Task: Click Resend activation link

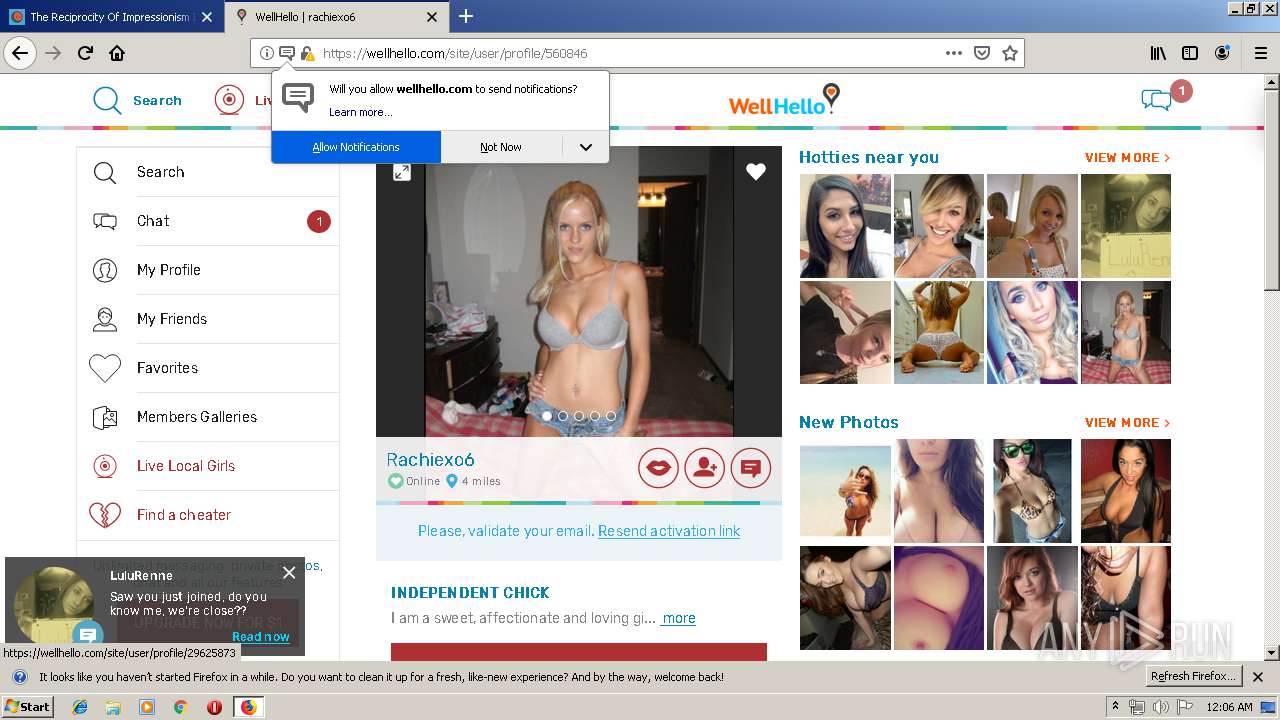Action: pyautogui.click(x=669, y=531)
